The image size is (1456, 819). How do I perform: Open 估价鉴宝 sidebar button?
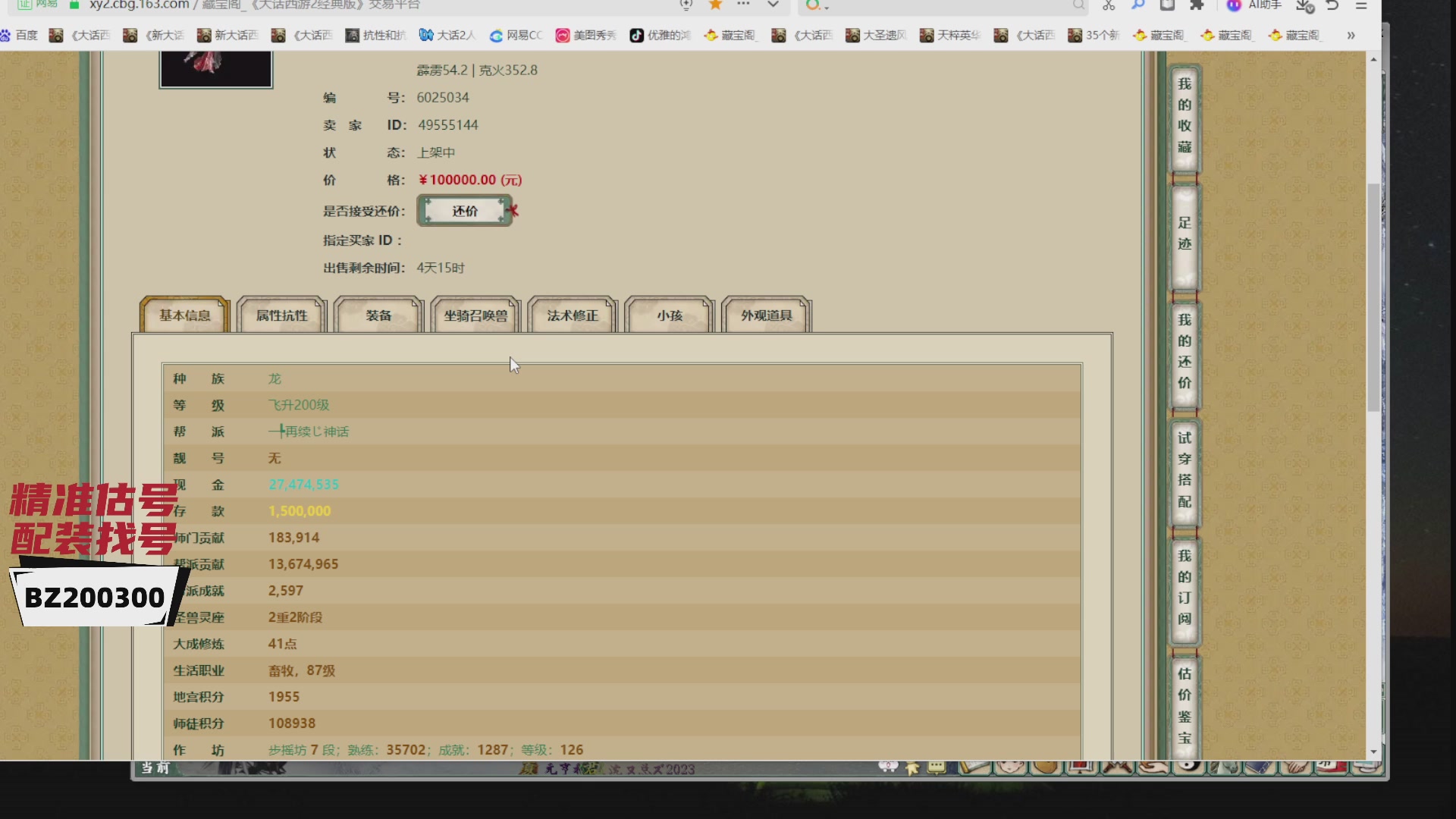click(1185, 705)
